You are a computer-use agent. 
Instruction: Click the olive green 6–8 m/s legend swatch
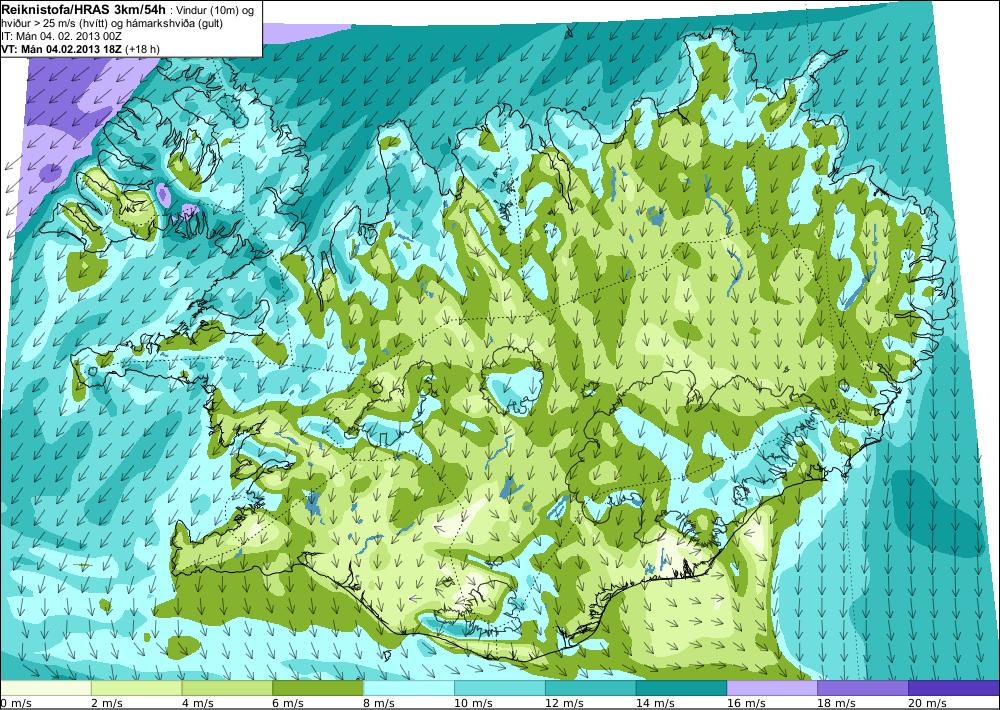point(318,688)
